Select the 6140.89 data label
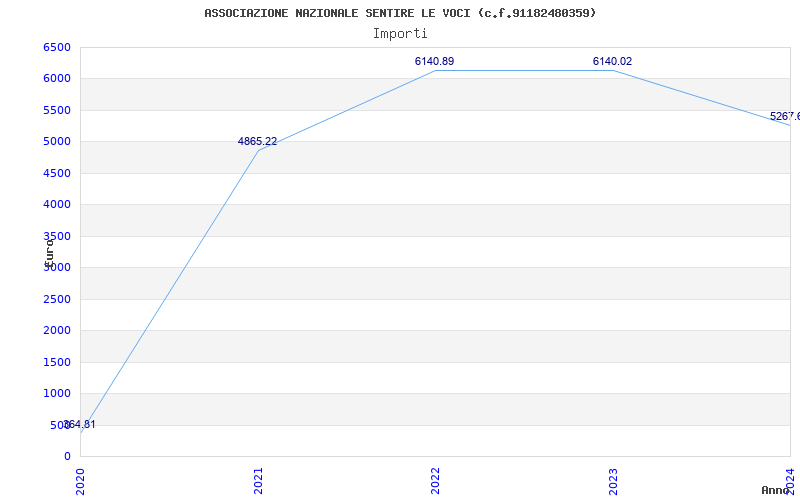800x500 pixels. [x=434, y=61]
